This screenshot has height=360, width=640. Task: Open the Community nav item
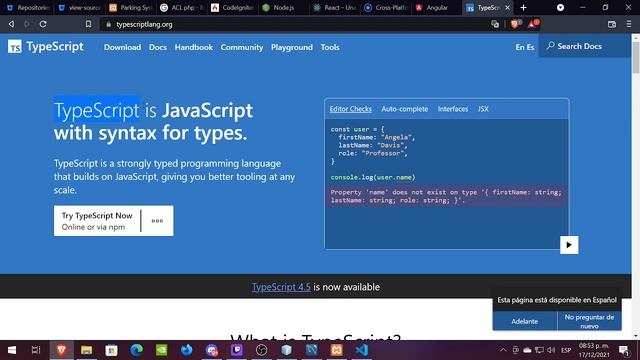(242, 47)
